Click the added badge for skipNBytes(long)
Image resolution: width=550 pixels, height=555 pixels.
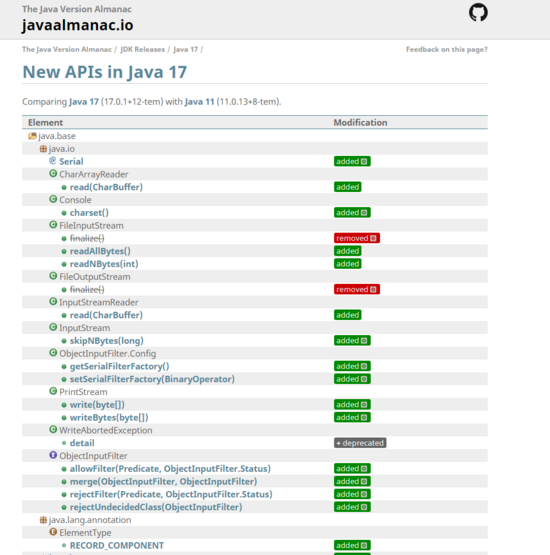pos(352,341)
